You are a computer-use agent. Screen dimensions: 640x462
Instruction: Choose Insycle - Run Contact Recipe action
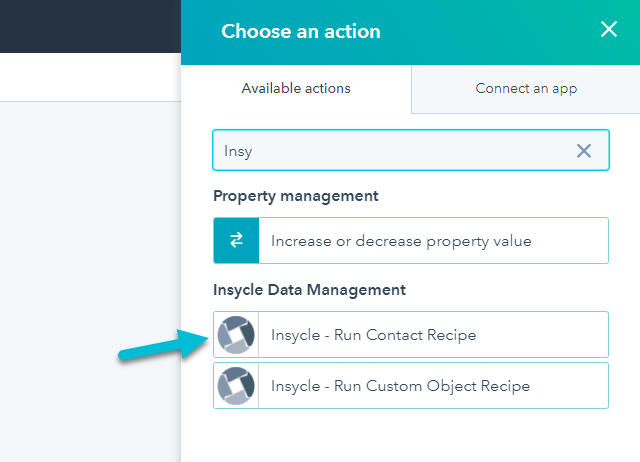coord(411,335)
